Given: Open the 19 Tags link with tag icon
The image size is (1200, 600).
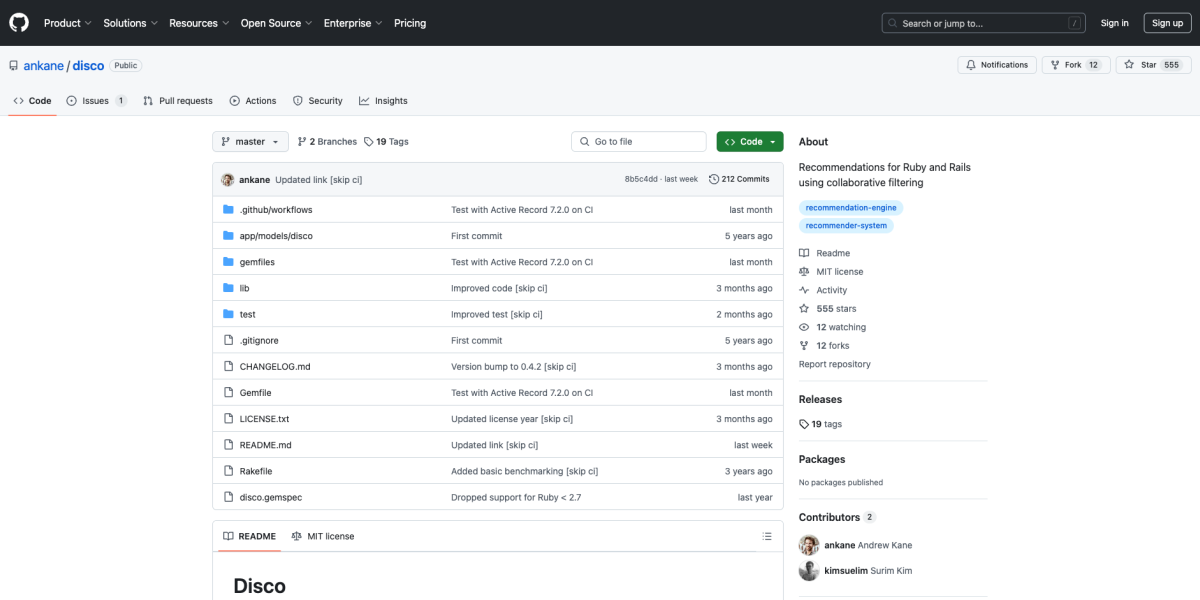Looking at the screenshot, I should (x=386, y=142).
